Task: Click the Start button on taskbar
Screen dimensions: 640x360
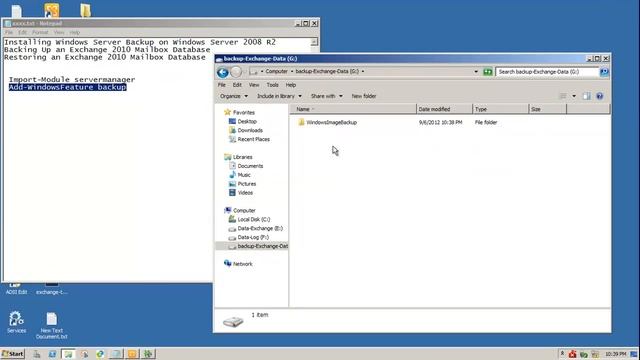Action: coord(13,353)
